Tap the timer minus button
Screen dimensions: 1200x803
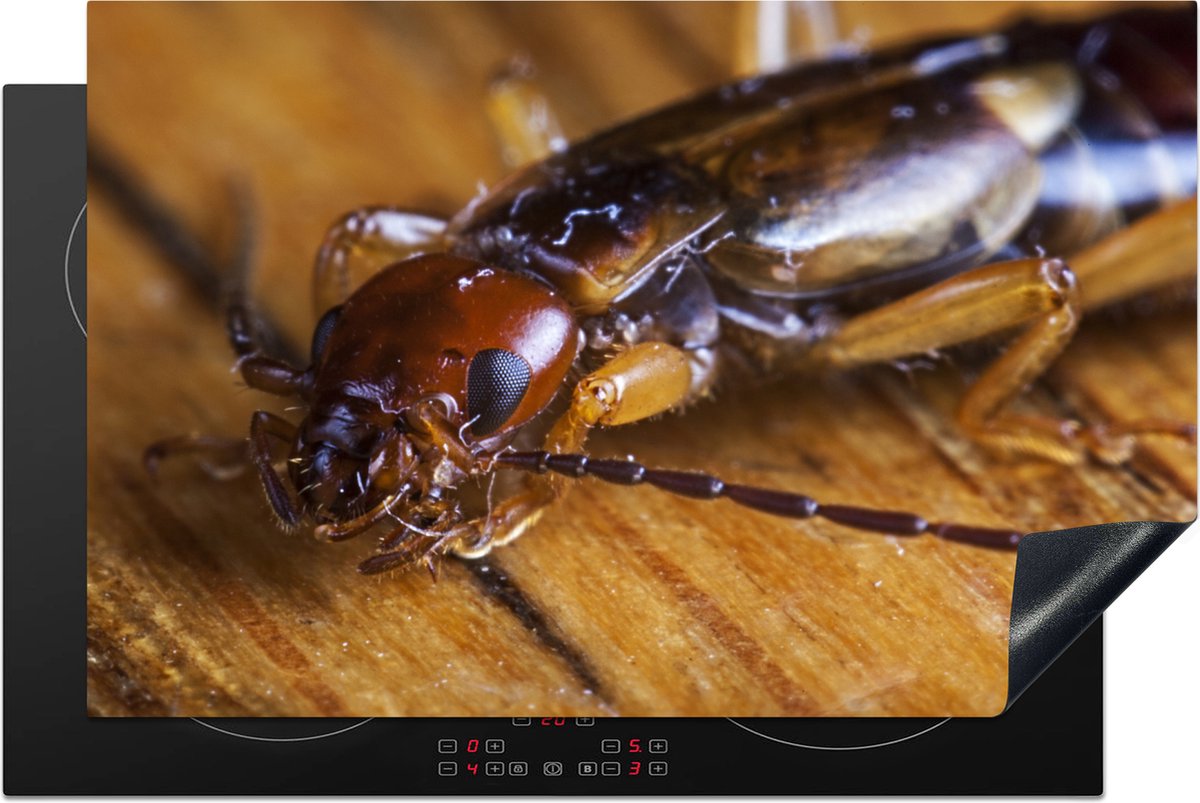(x=521, y=719)
